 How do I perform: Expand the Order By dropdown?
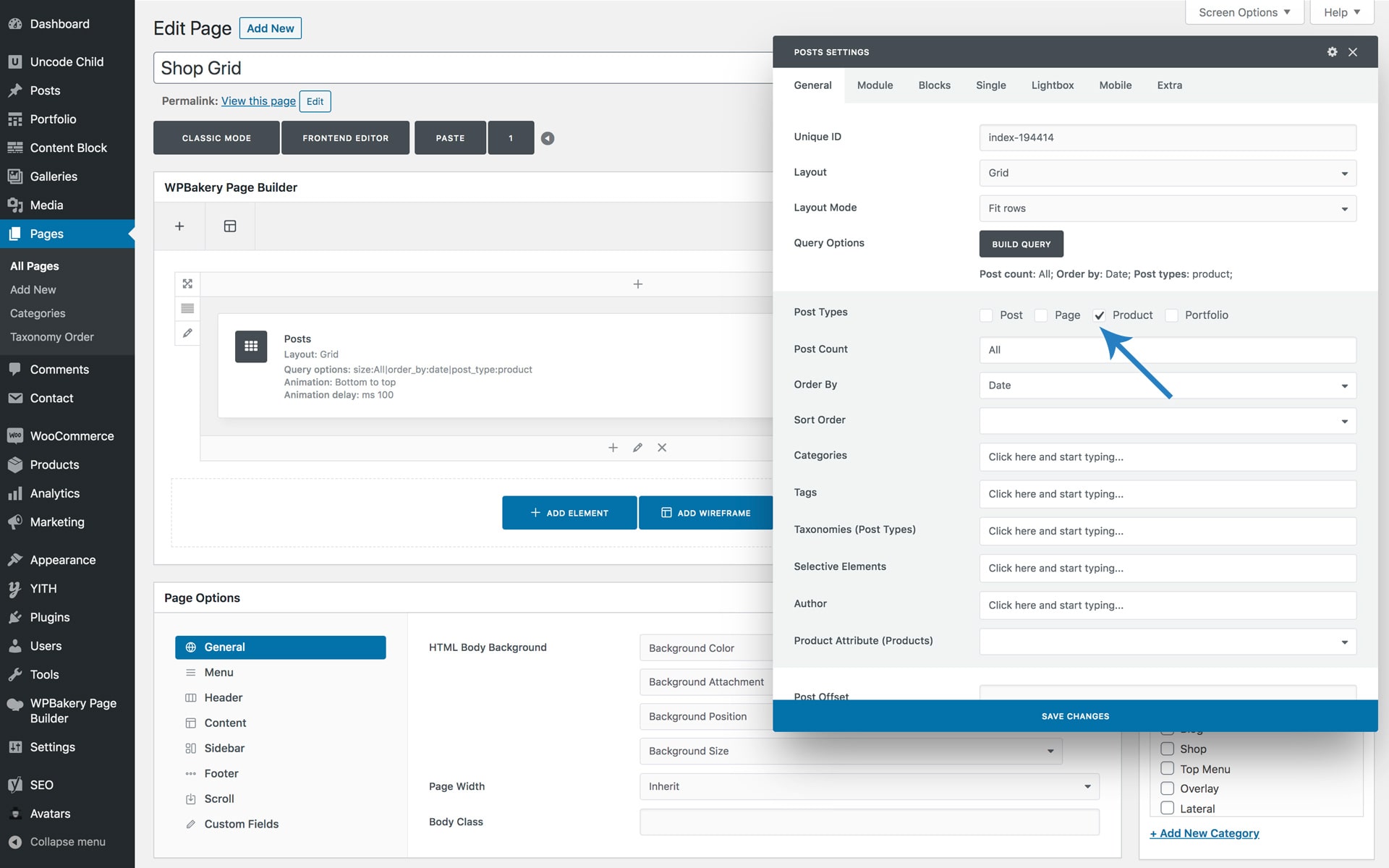pyautogui.click(x=1167, y=386)
